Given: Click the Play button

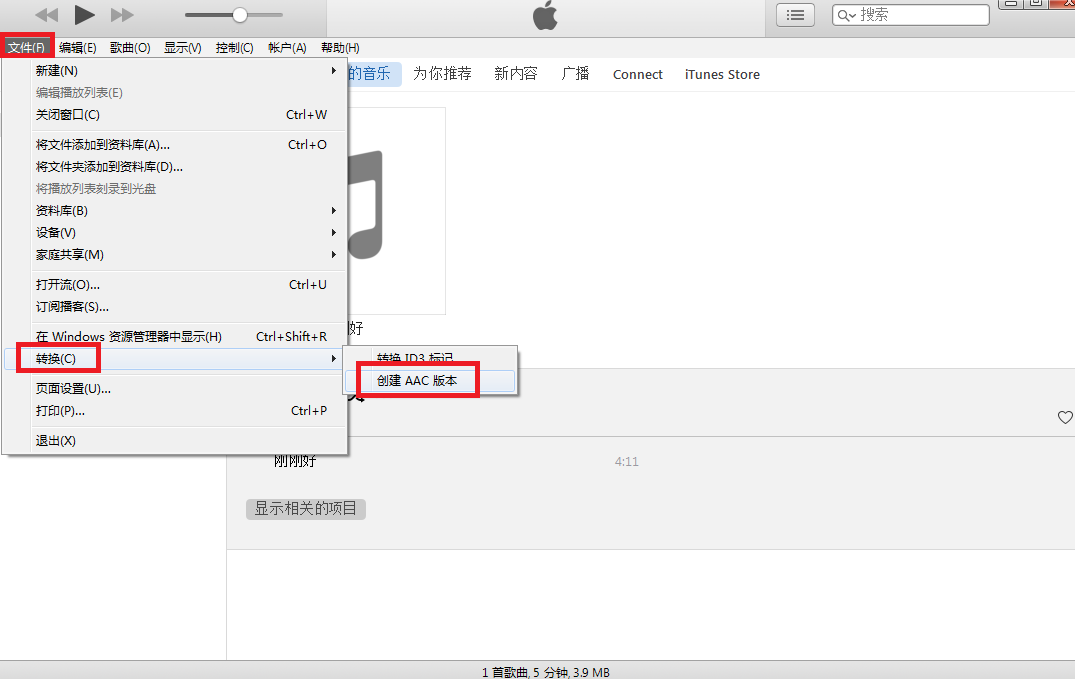Looking at the screenshot, I should point(84,14).
